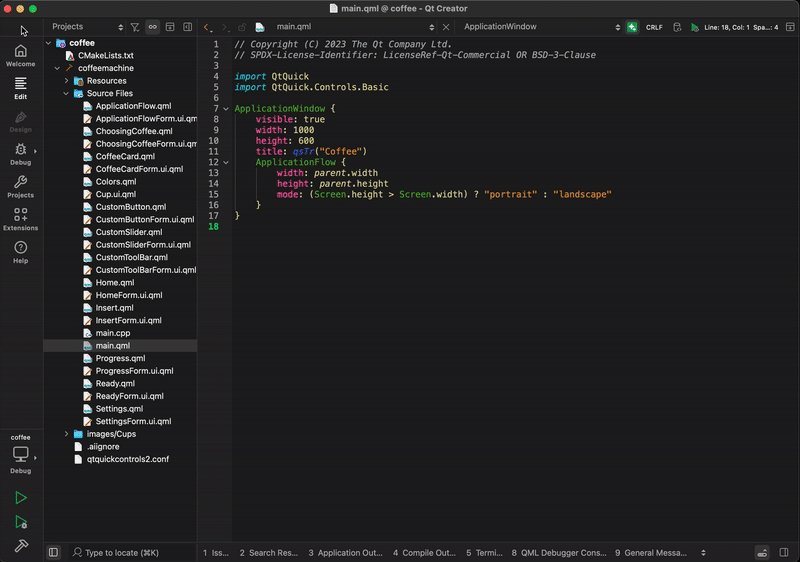Open the Extensions mode
Viewport: 800px width, 562px height.
[x=20, y=219]
